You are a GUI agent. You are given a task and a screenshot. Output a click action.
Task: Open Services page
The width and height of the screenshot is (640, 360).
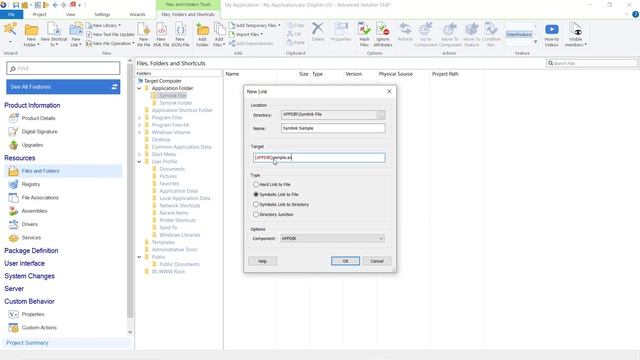pyautogui.click(x=31, y=238)
